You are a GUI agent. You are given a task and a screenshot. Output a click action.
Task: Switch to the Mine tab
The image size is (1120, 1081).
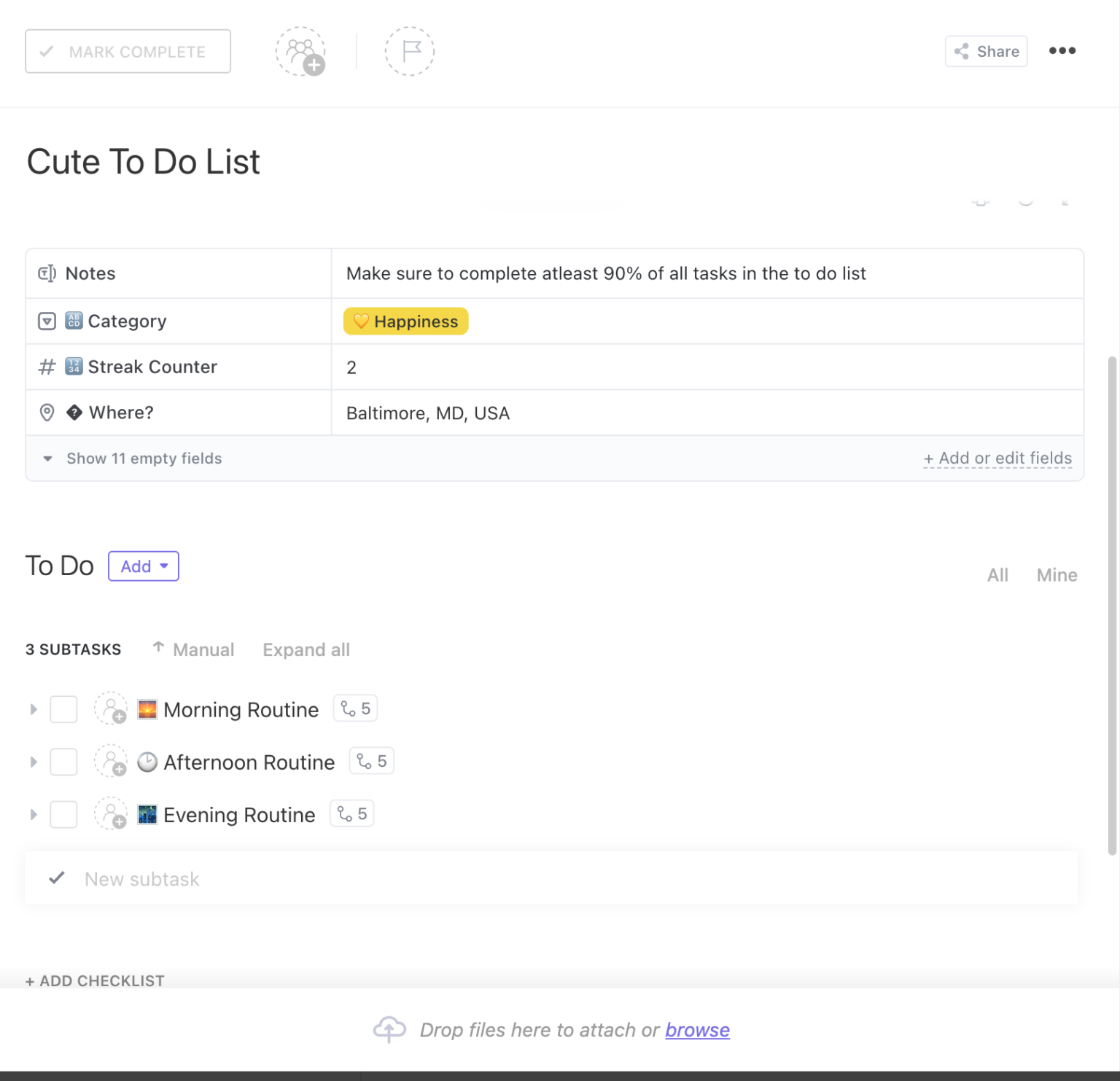click(x=1057, y=575)
